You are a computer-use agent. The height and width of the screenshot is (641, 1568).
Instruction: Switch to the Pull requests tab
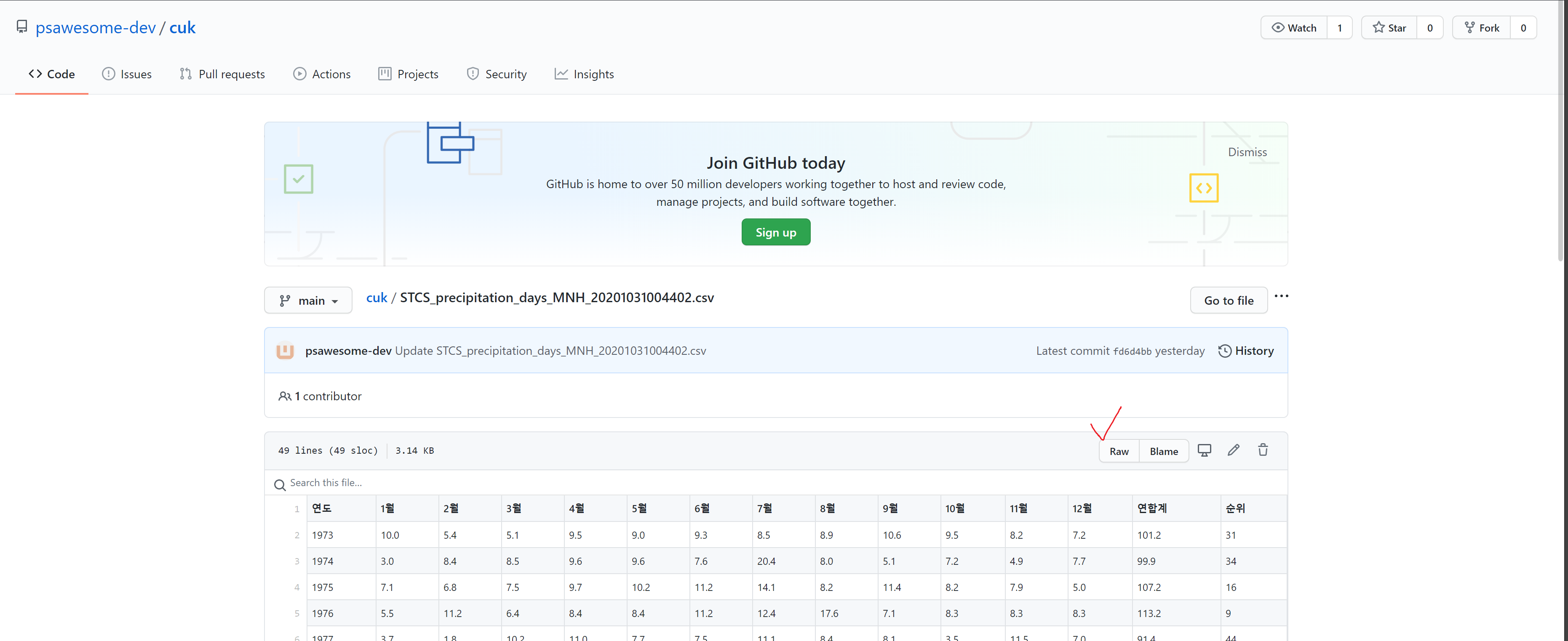tap(222, 74)
